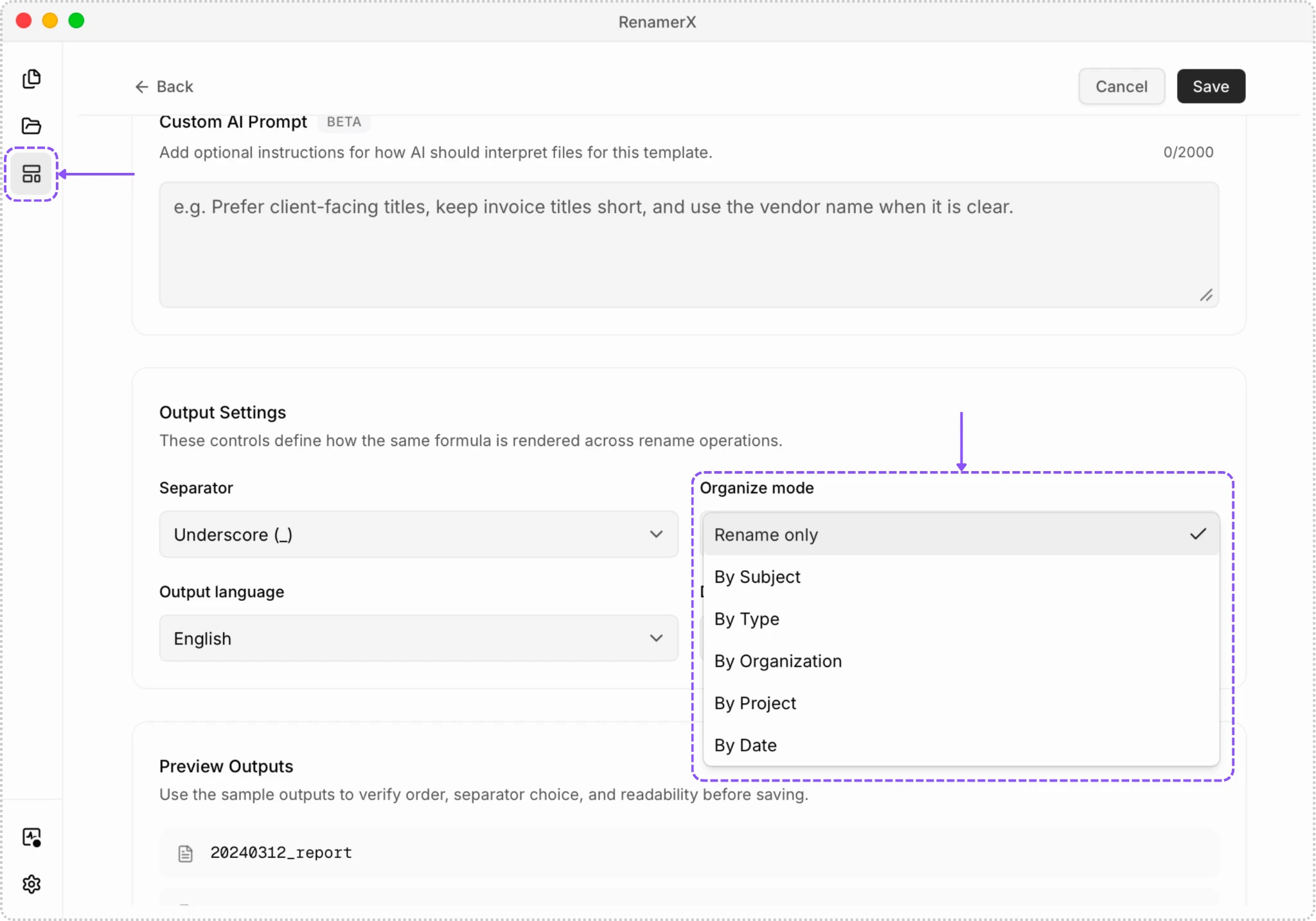Image resolution: width=1316 pixels, height=921 pixels.
Task: Maximize window with green button
Action: (76, 21)
